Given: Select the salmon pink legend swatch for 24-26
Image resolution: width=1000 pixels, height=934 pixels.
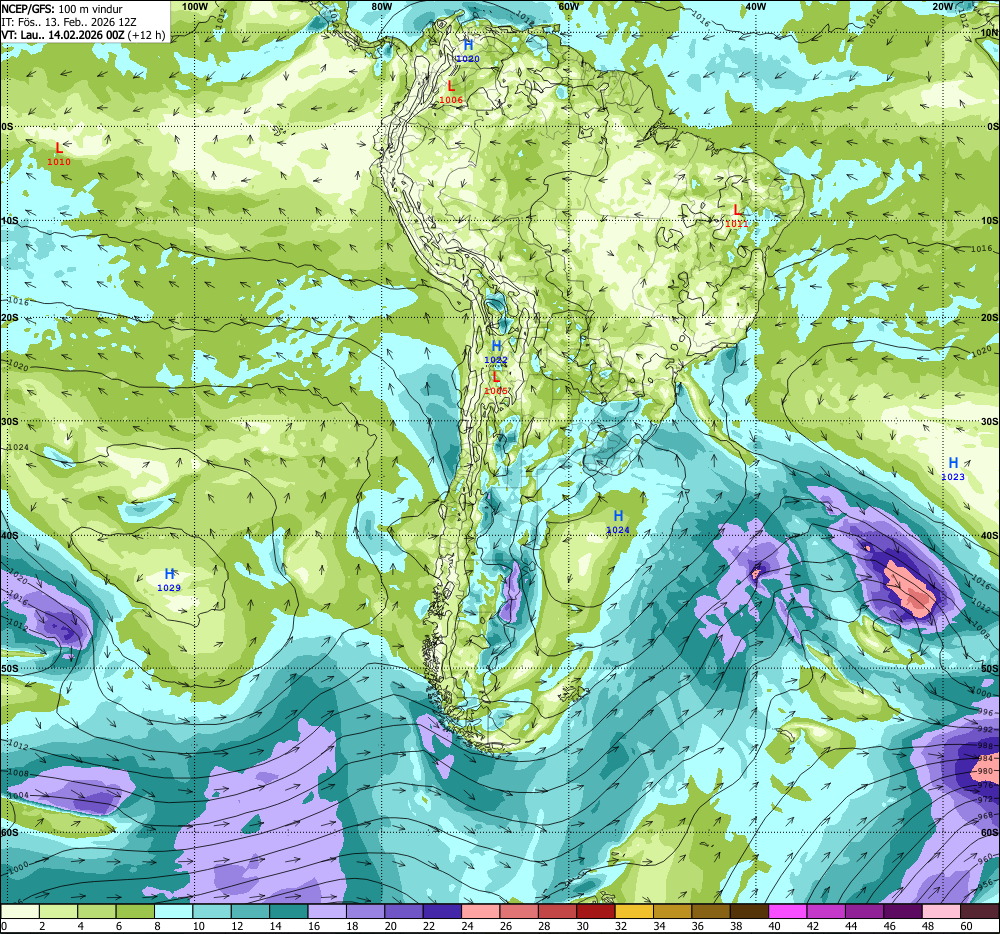Looking at the screenshot, I should pyautogui.click(x=481, y=911).
